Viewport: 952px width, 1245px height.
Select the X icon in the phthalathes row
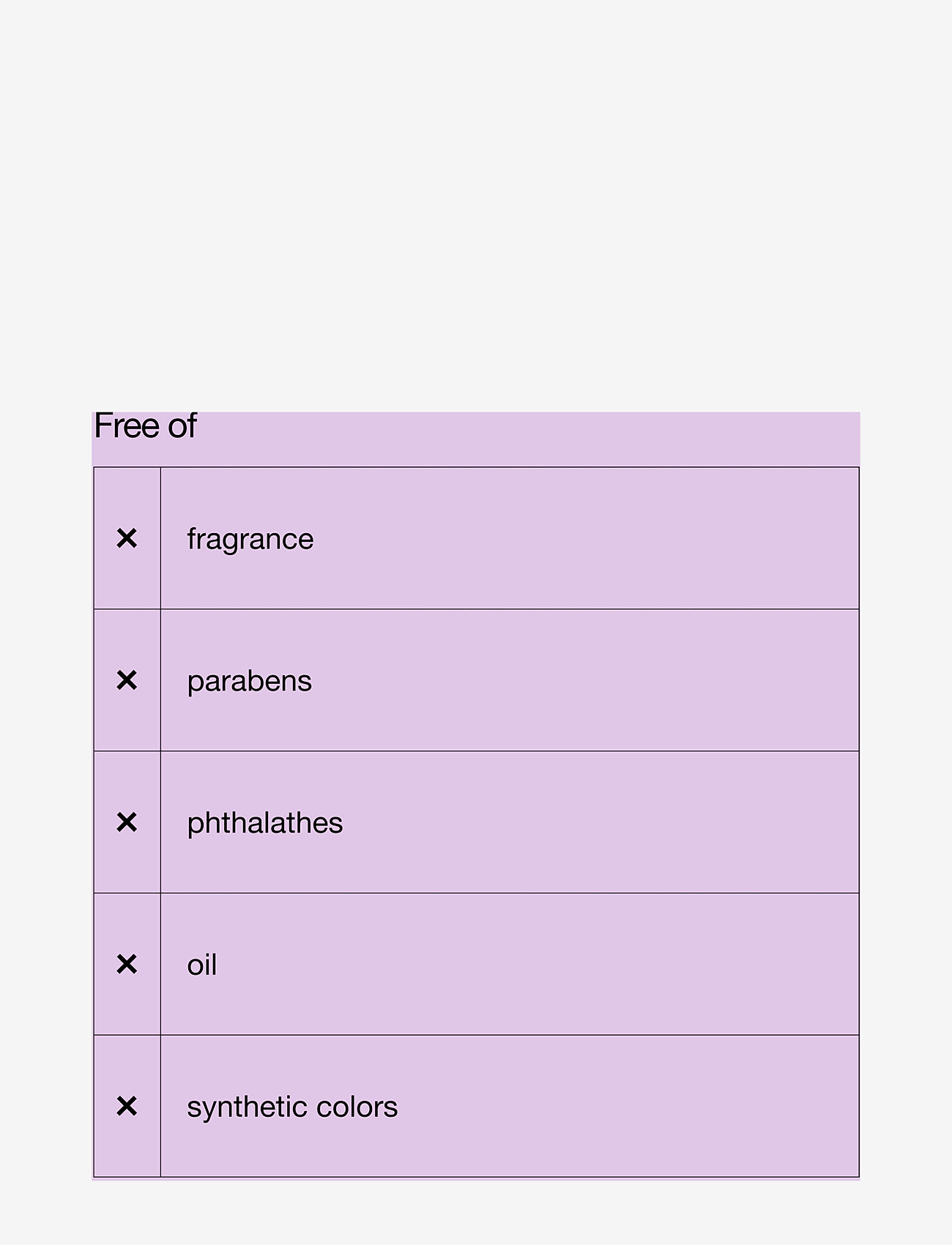pos(127,822)
